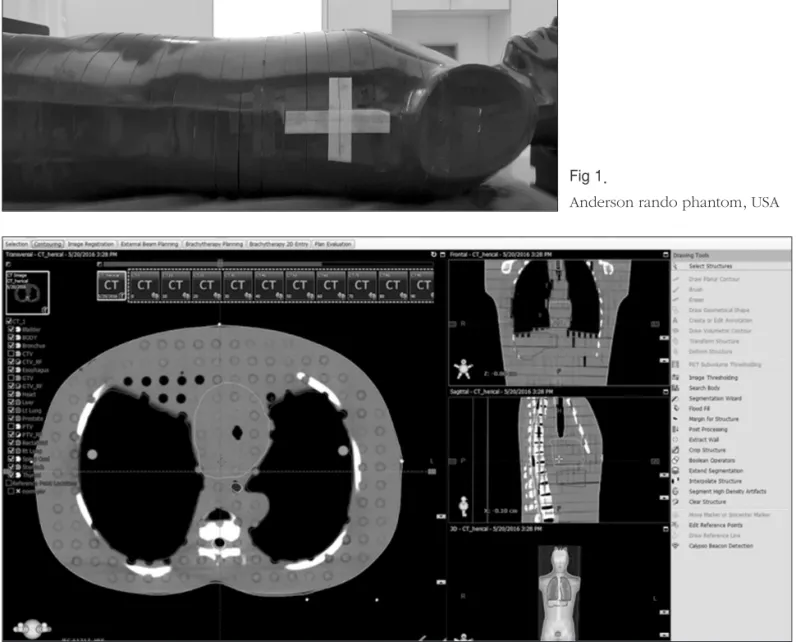Click Sagittal view orientation figure icon

click(x=463, y=506)
